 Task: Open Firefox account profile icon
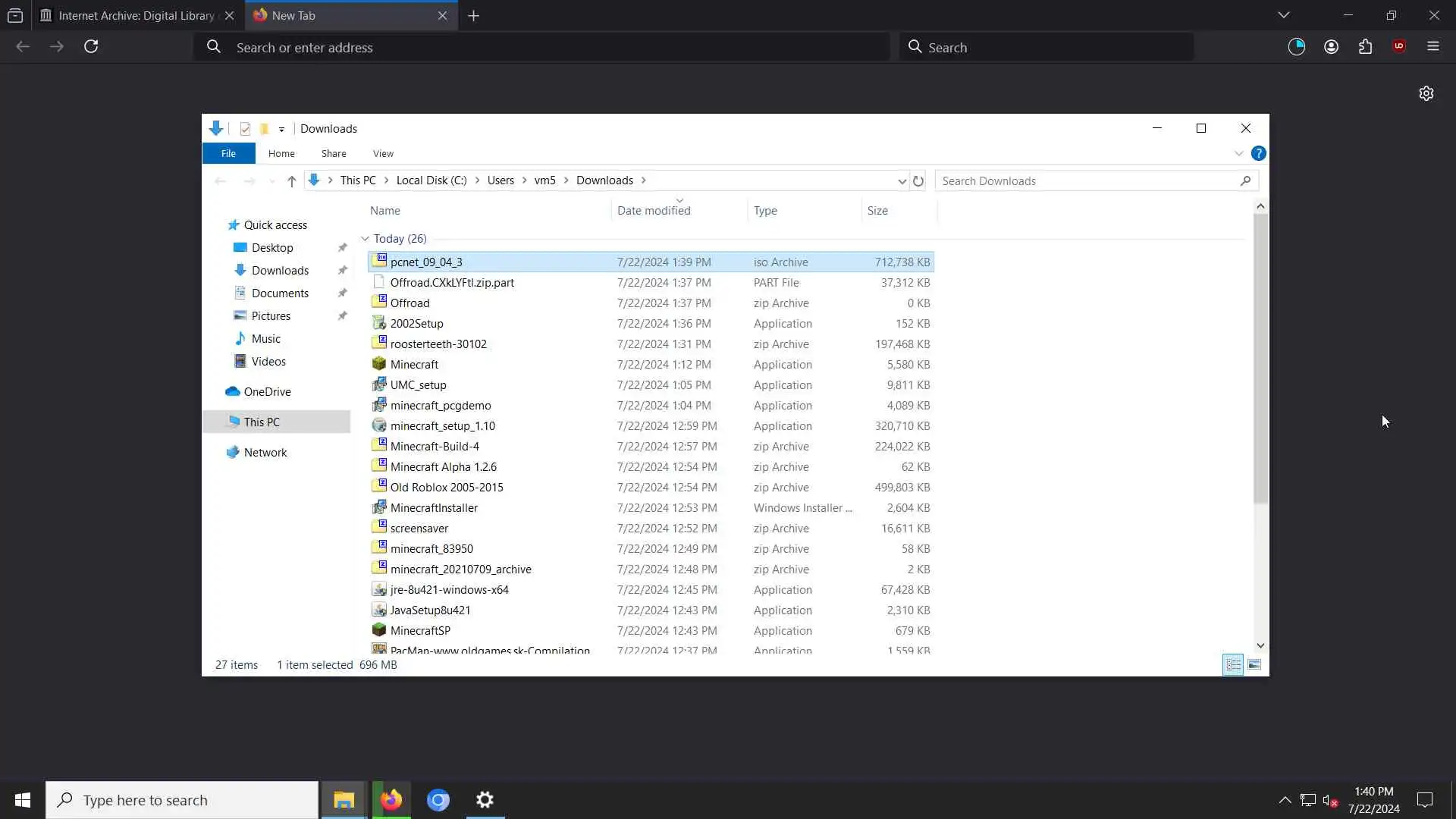pyautogui.click(x=1331, y=47)
